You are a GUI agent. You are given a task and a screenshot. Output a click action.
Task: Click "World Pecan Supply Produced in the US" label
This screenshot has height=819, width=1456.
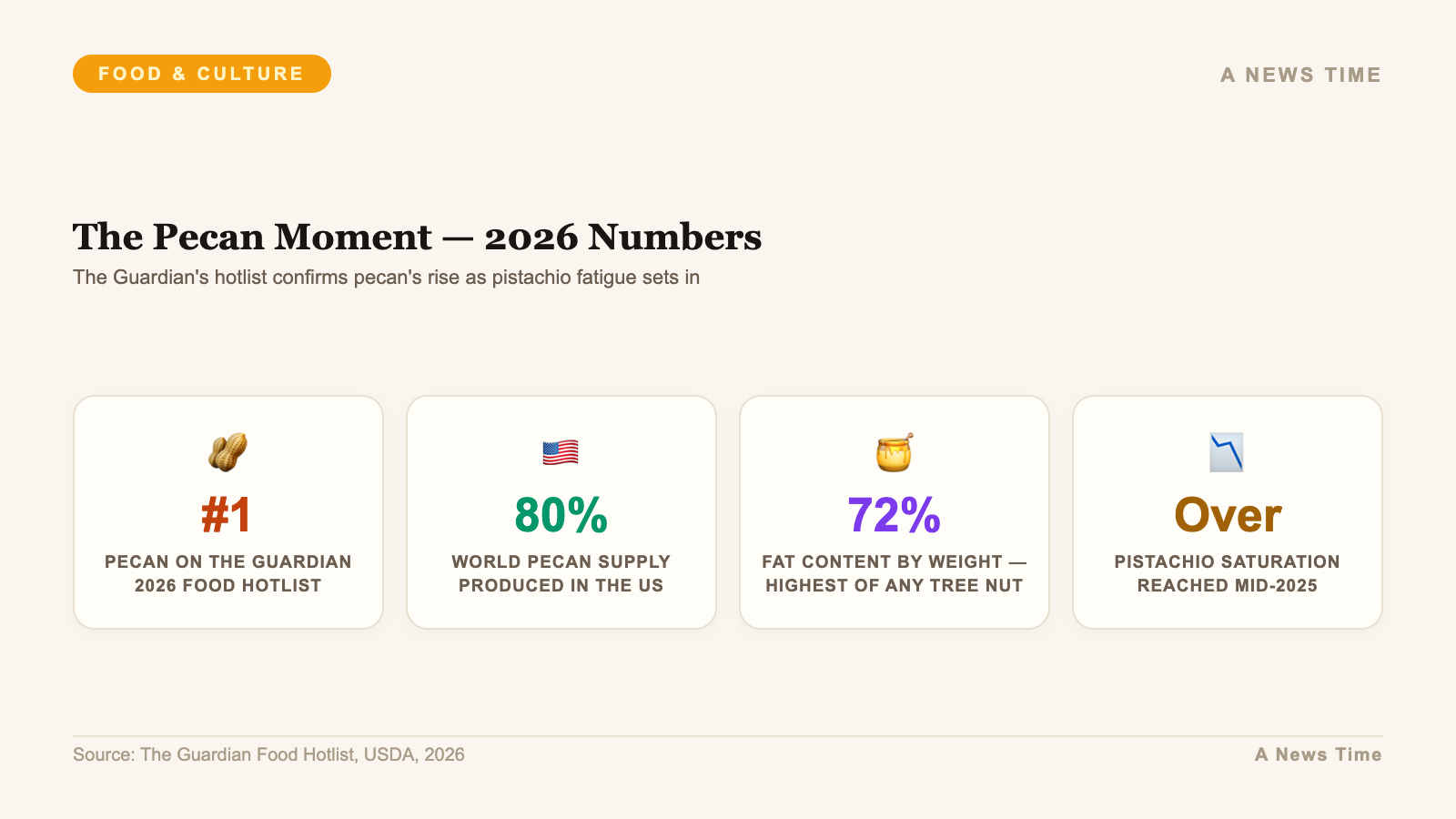coord(561,573)
